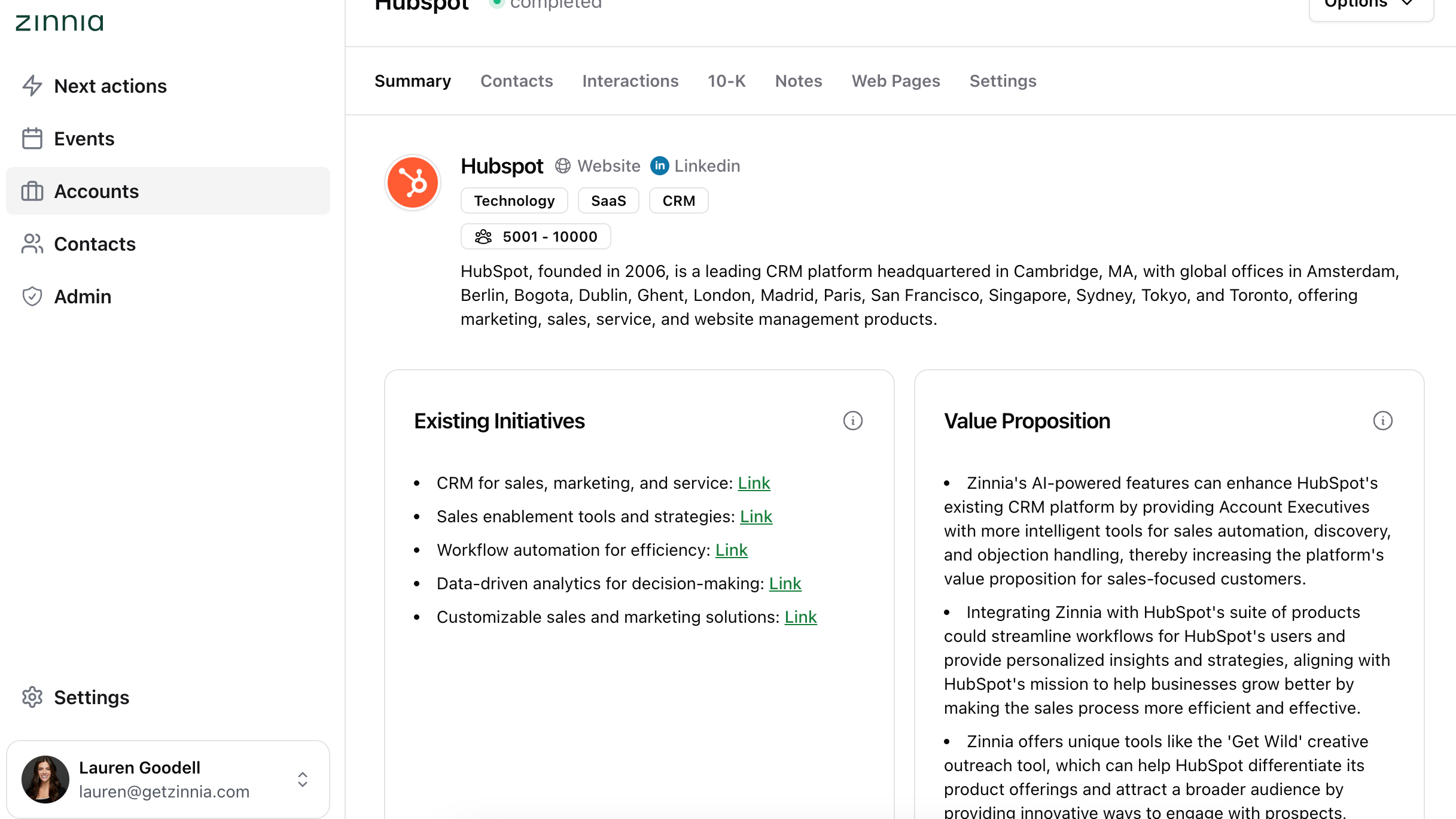Switch to the Interactions tab
This screenshot has width=1456, height=819.
[x=630, y=81]
